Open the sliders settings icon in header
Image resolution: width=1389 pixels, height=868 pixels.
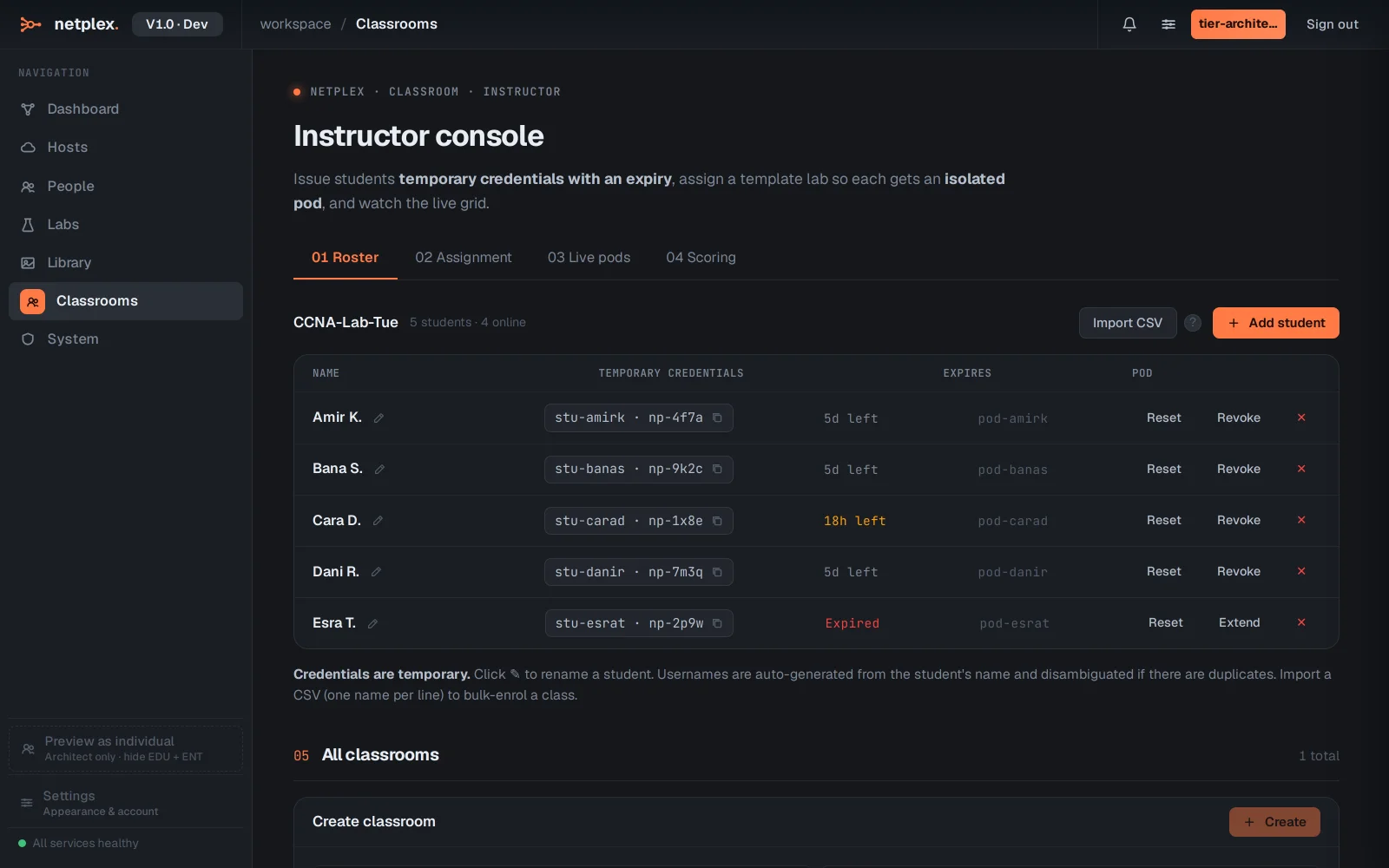[x=1168, y=24]
